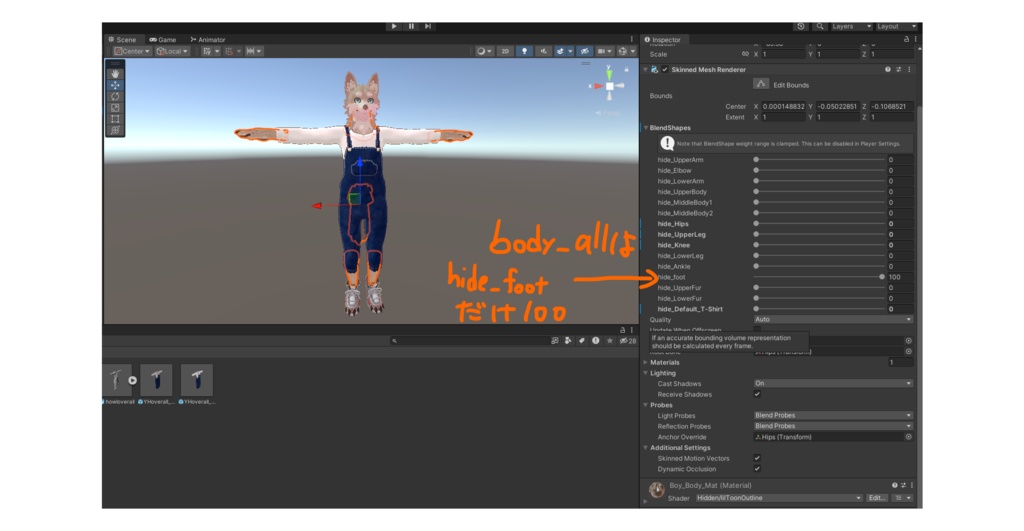This screenshot has width=1024, height=531.
Task: Open grid visibility settings icon
Action: pos(209,51)
